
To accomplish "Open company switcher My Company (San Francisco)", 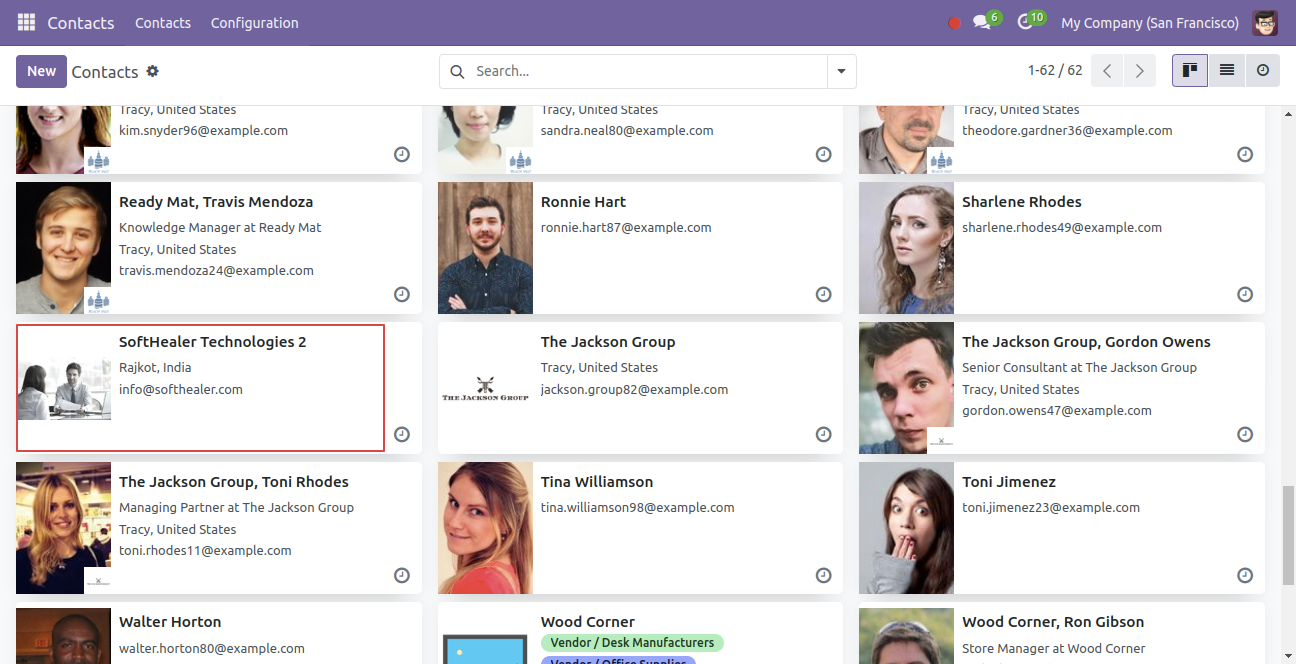I will 1149,22.
